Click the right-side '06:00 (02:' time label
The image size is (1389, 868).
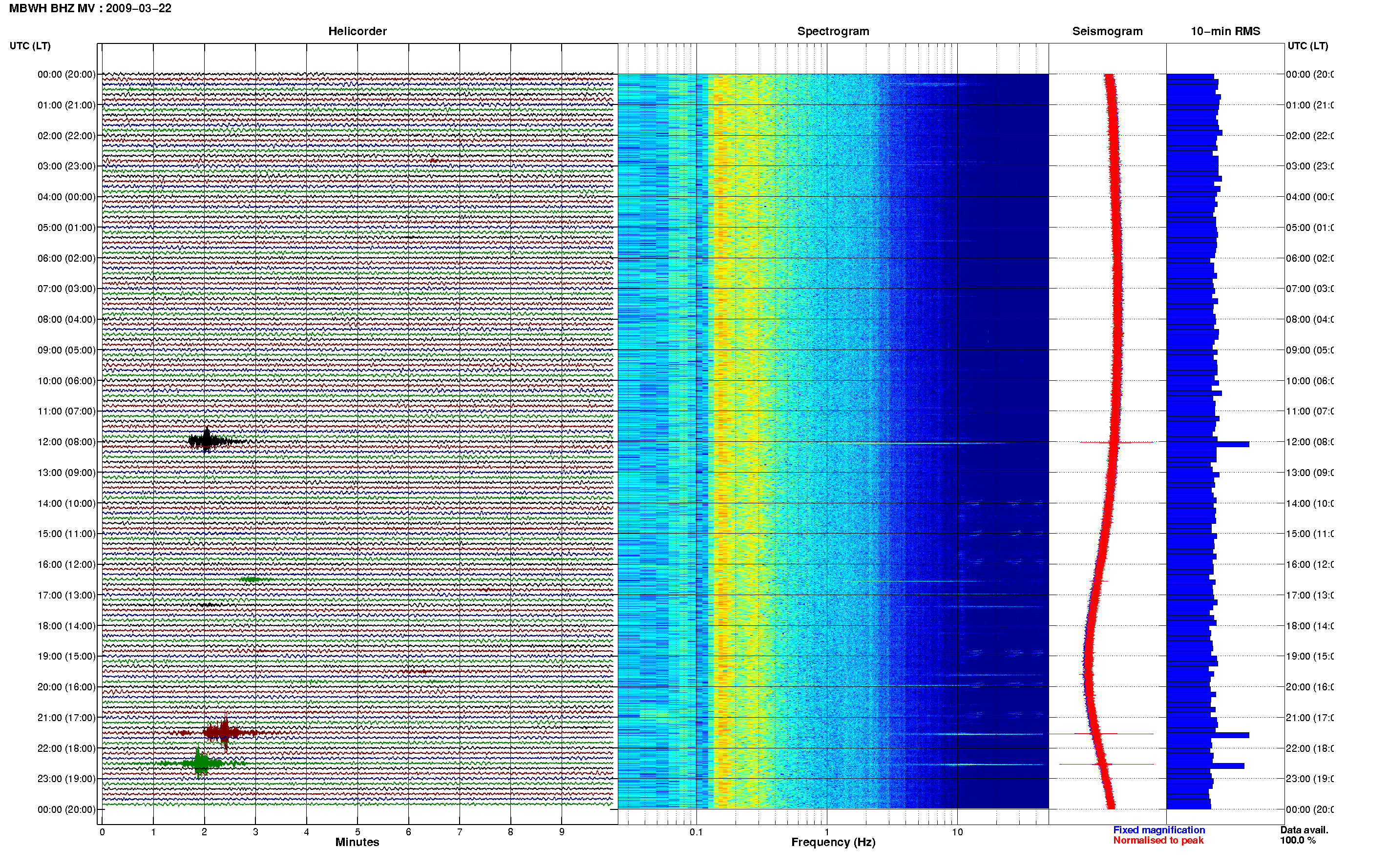pyautogui.click(x=1310, y=258)
